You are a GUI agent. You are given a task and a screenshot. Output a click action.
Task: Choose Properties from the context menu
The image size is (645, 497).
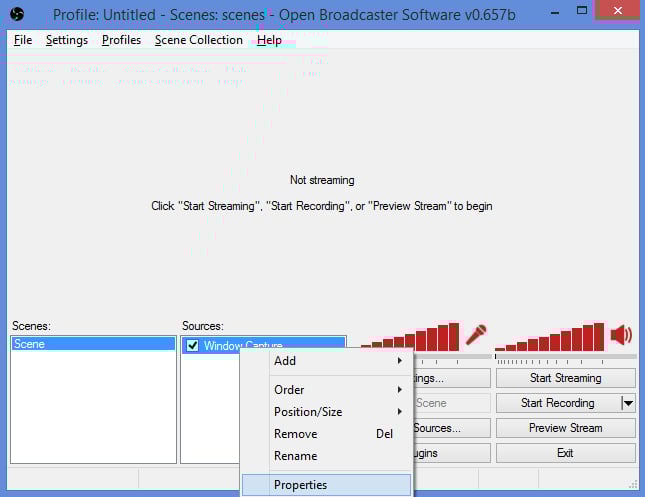(x=327, y=485)
